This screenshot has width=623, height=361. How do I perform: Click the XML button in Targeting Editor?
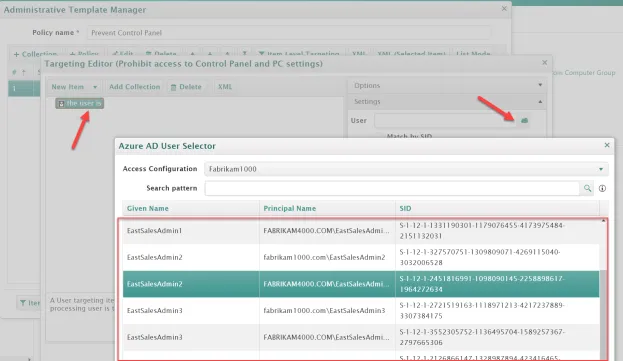224,87
